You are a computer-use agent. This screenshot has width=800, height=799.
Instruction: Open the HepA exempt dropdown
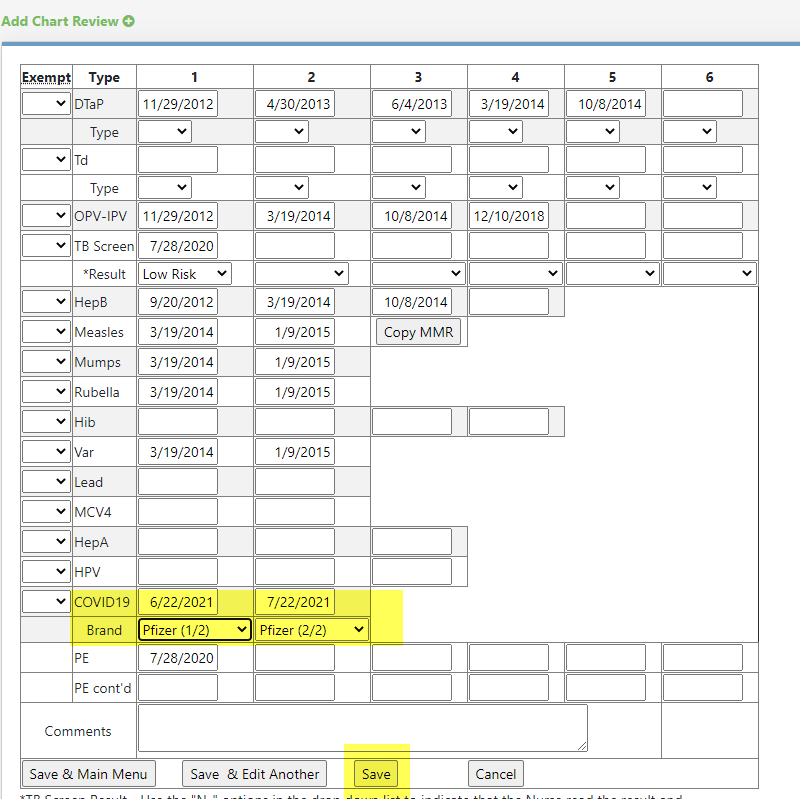click(46, 542)
